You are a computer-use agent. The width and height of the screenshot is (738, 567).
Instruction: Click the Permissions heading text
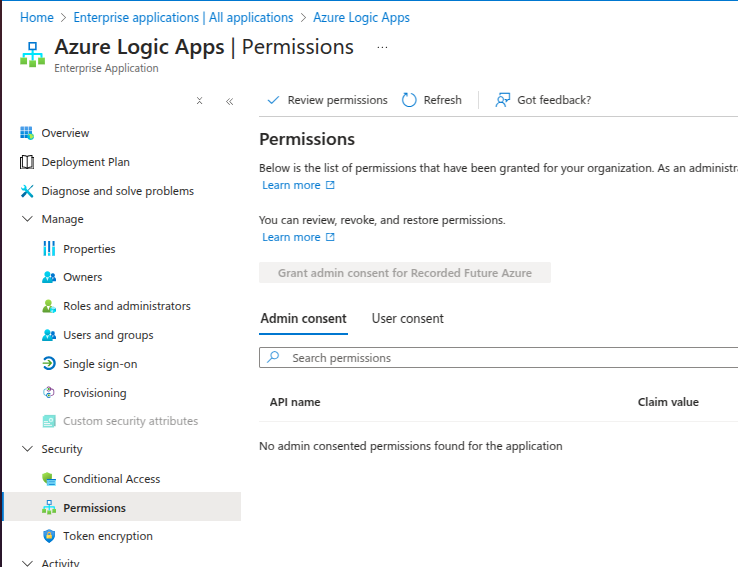pos(307,139)
